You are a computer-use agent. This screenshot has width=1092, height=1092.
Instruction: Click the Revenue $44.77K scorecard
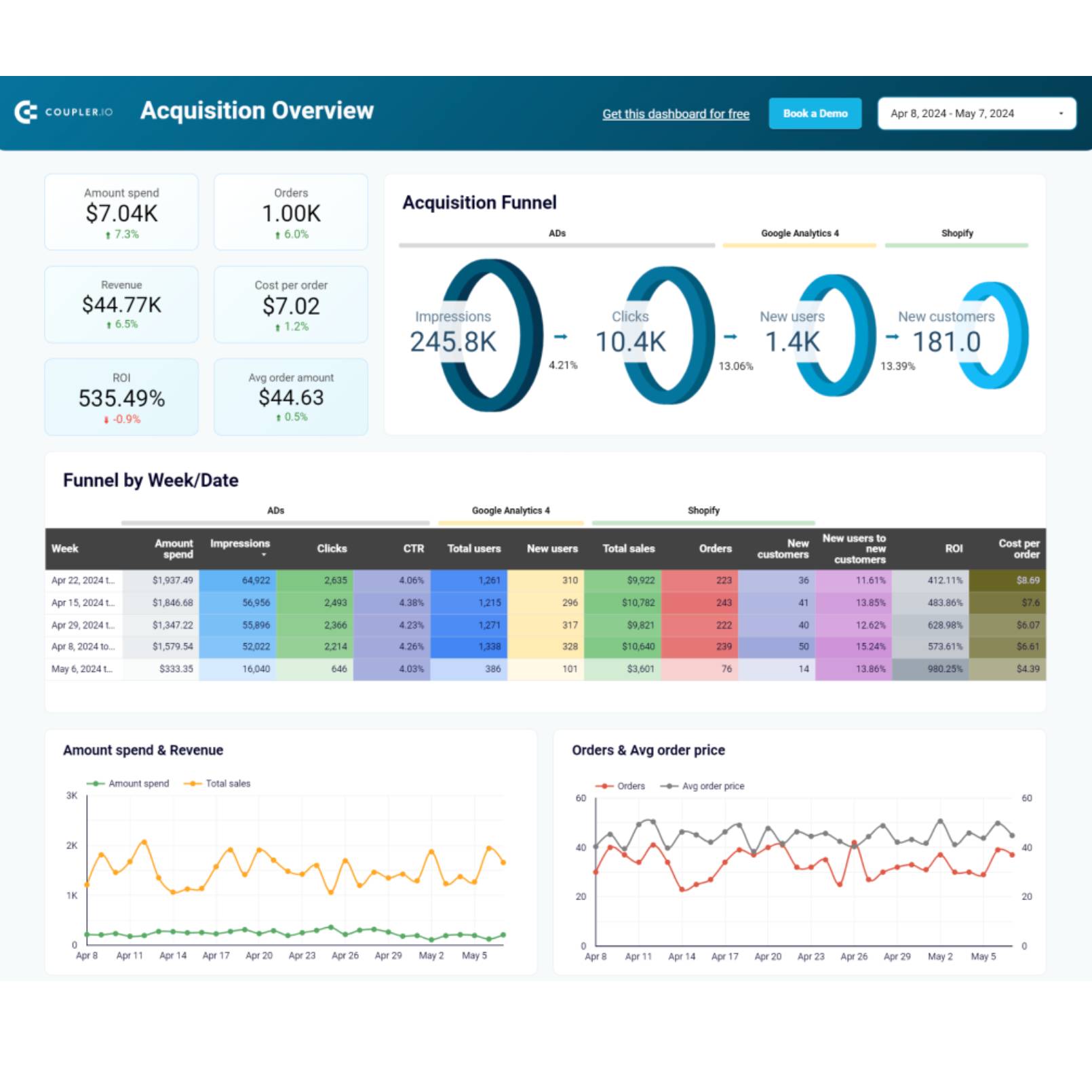(x=121, y=305)
